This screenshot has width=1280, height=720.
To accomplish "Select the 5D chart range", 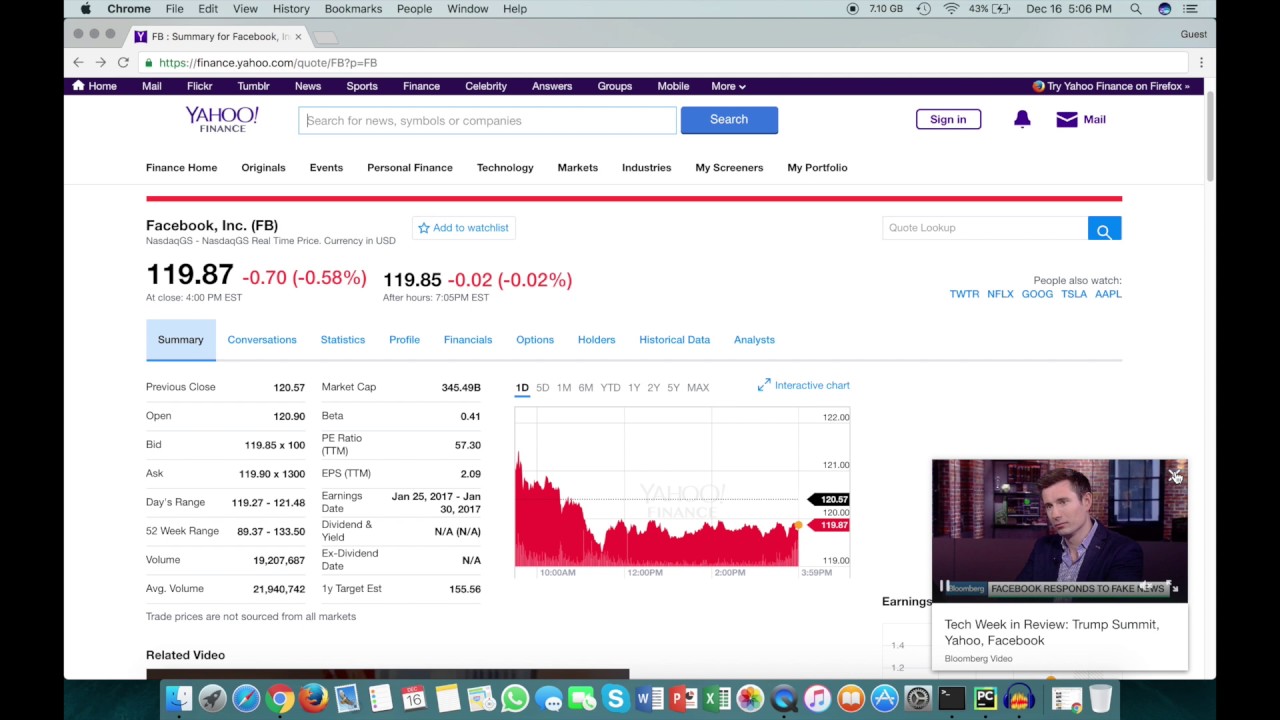I will [542, 388].
